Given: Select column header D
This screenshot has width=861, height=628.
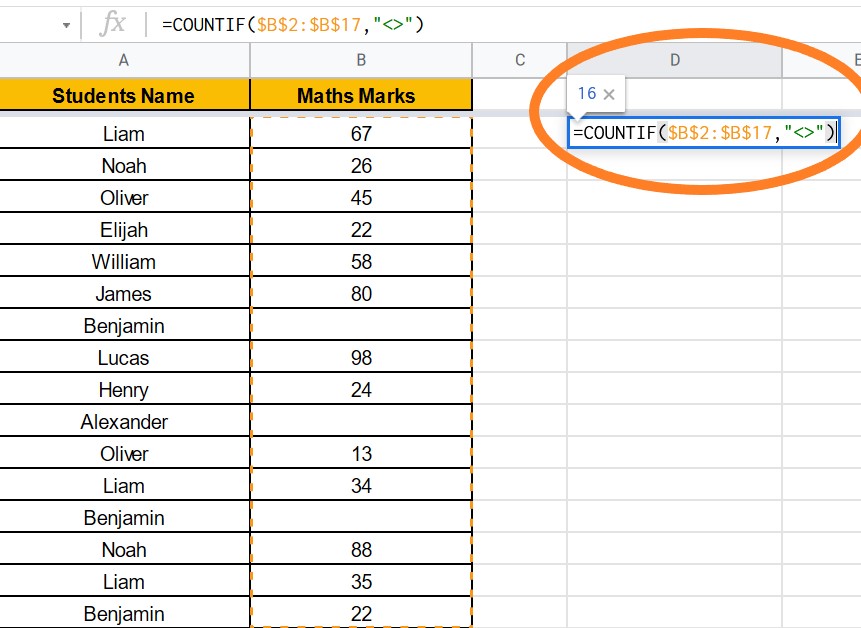Looking at the screenshot, I should 674,60.
